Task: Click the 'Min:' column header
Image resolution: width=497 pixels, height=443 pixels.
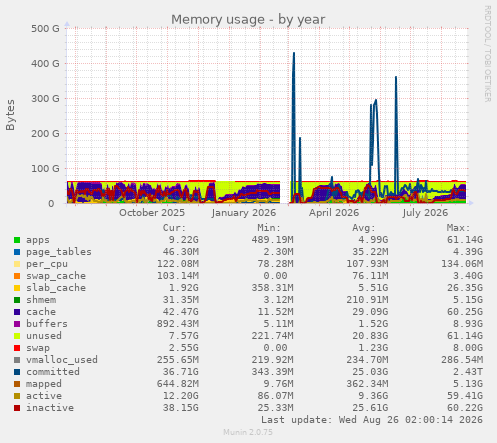Action: pyautogui.click(x=269, y=228)
